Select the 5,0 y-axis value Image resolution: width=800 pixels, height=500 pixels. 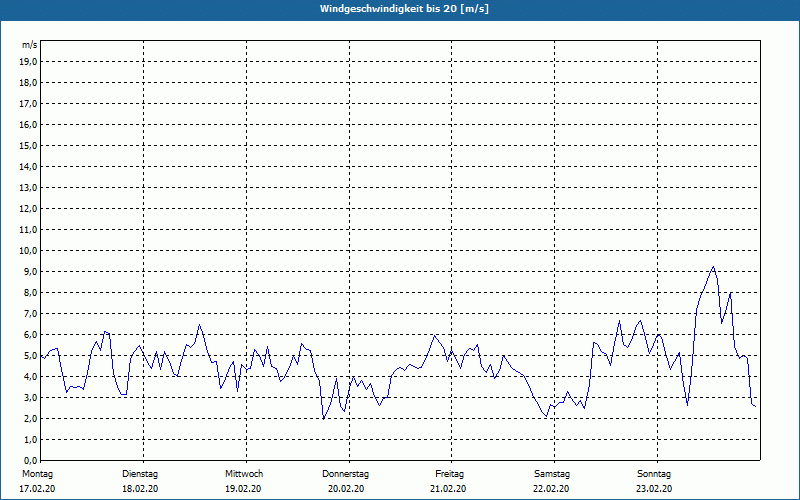click(30, 356)
